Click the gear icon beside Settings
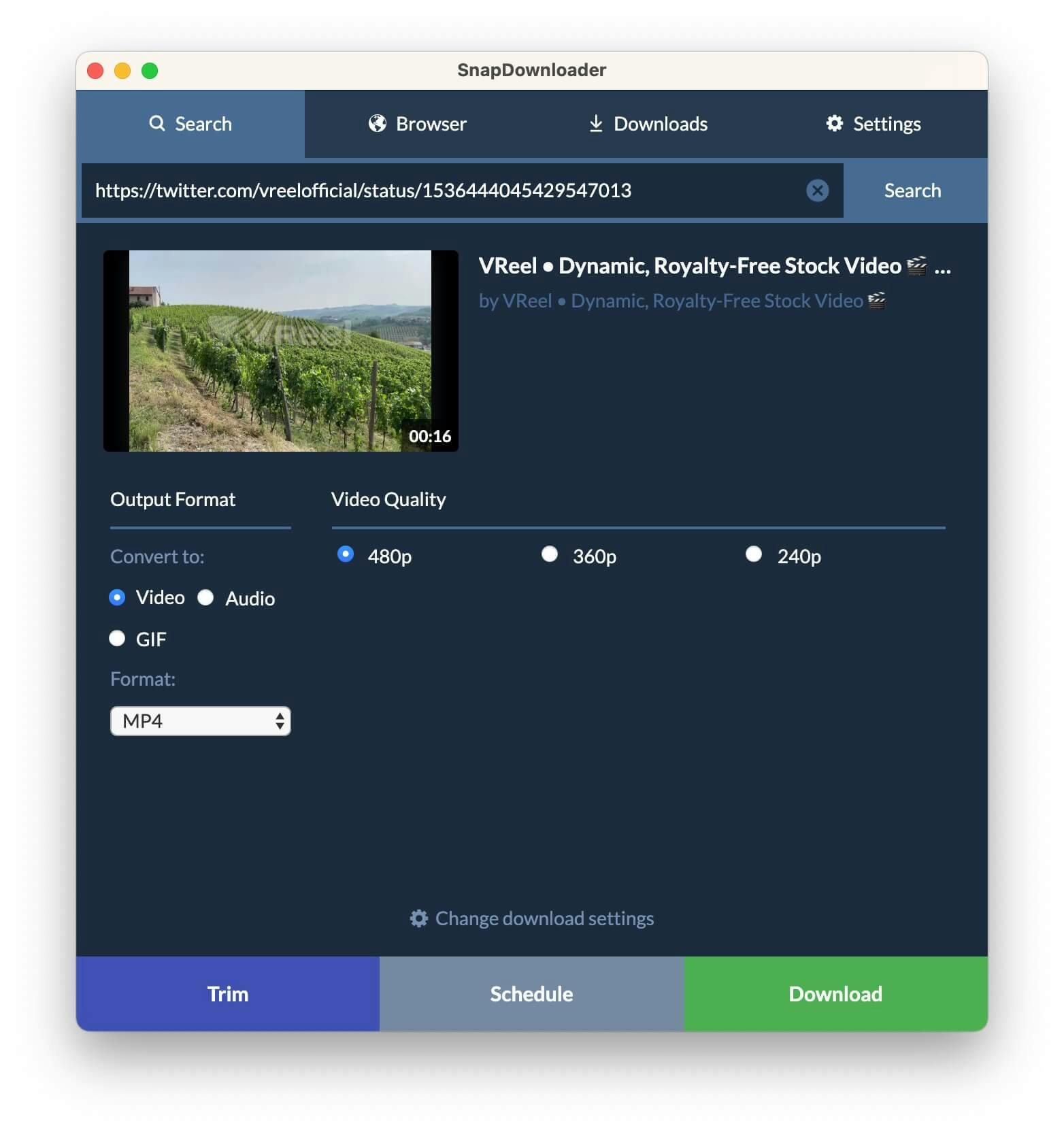The height and width of the screenshot is (1132, 1064). pyautogui.click(x=835, y=123)
